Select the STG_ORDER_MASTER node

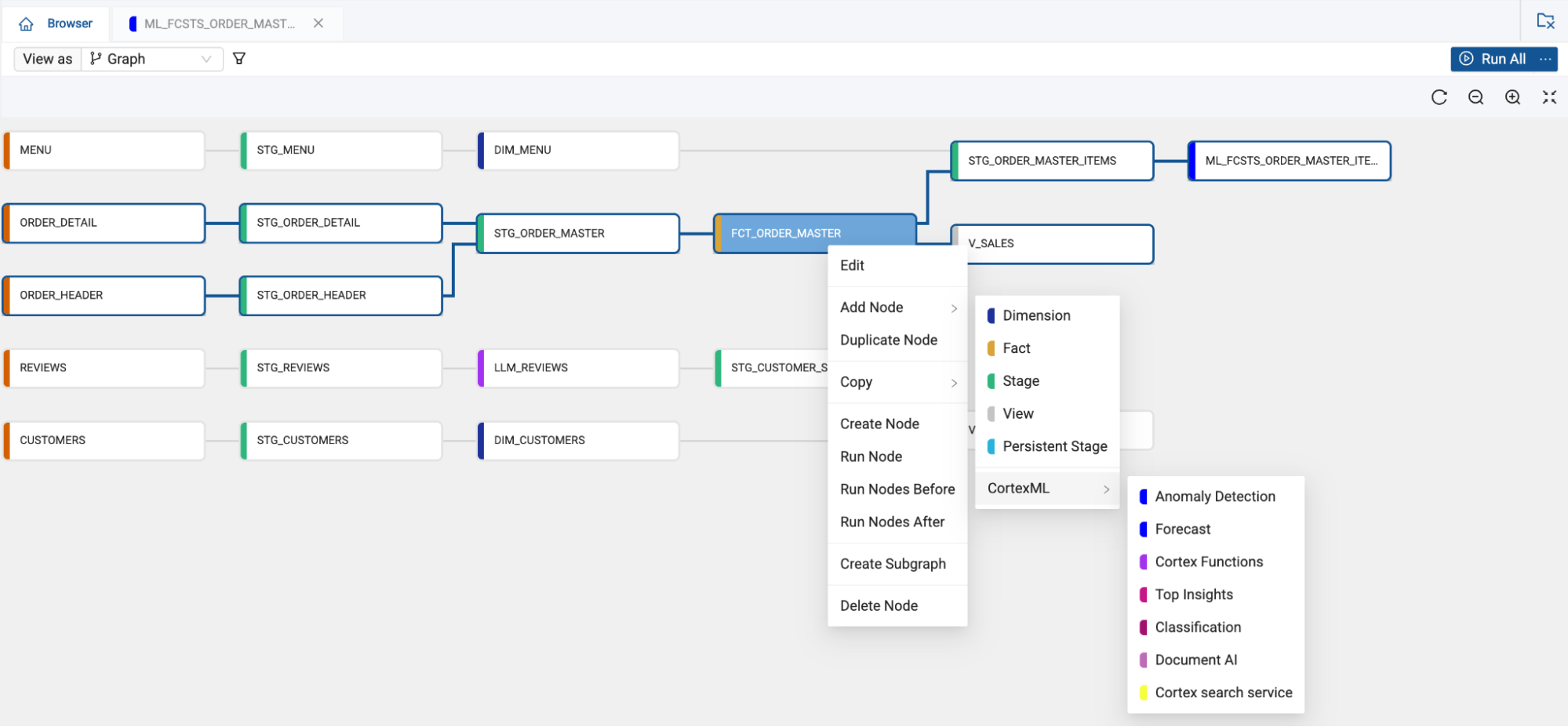pos(578,233)
